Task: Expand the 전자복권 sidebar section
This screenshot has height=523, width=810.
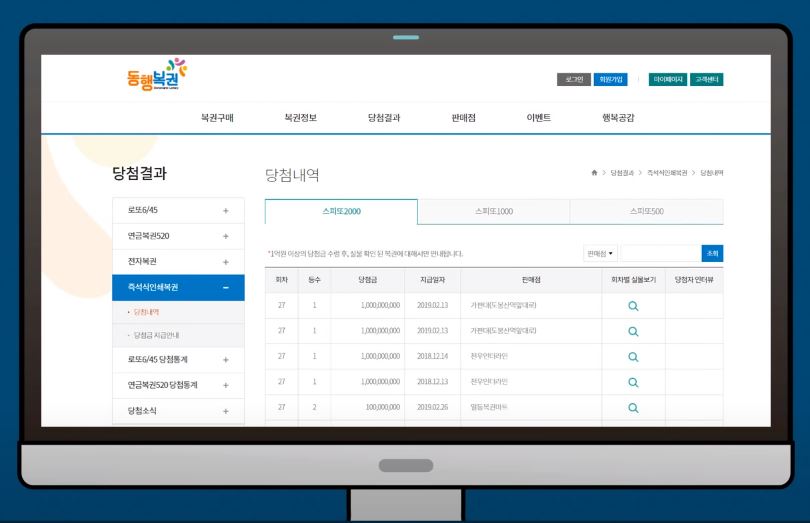Action: 226,262
